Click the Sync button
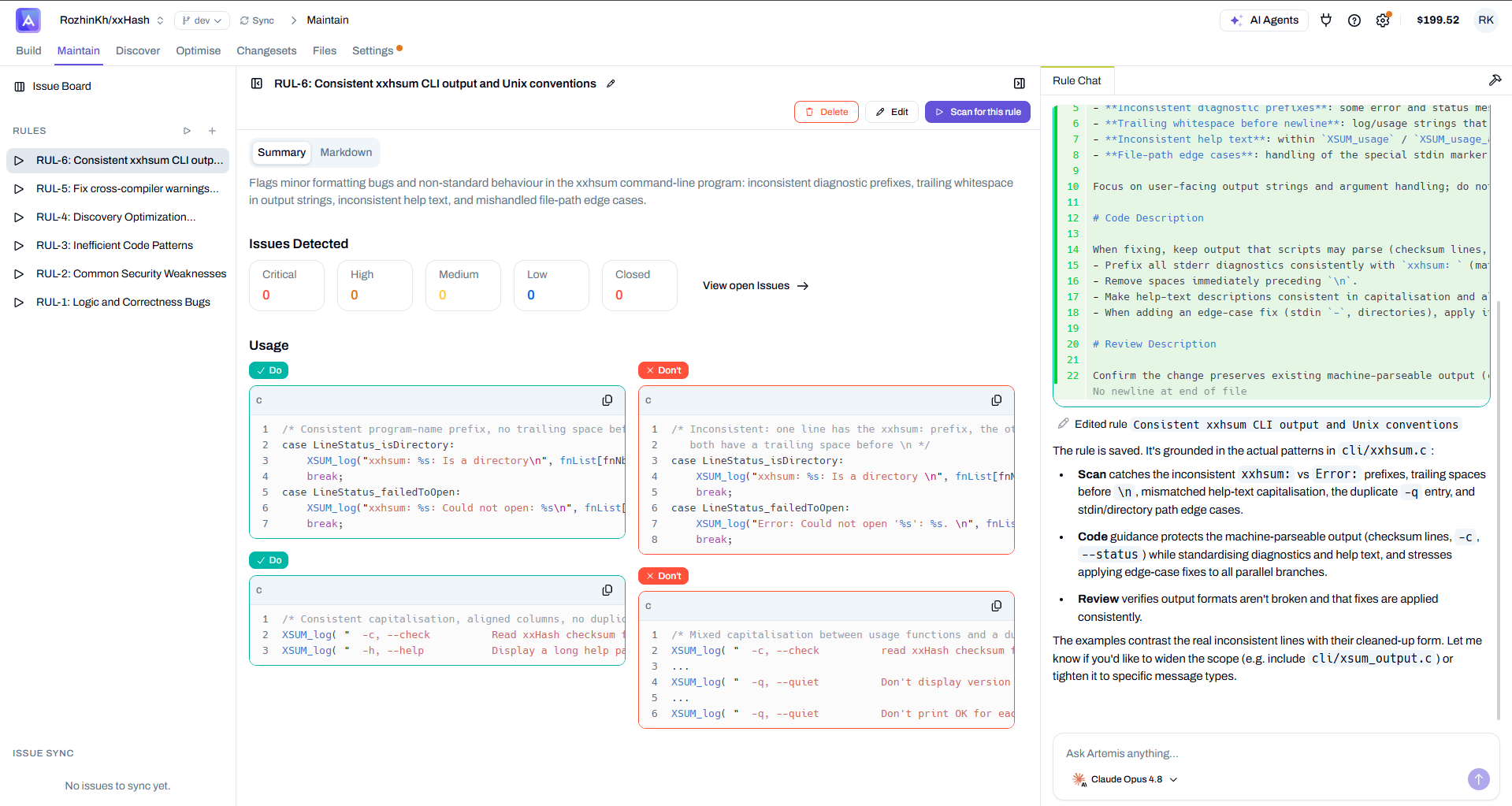 [257, 20]
